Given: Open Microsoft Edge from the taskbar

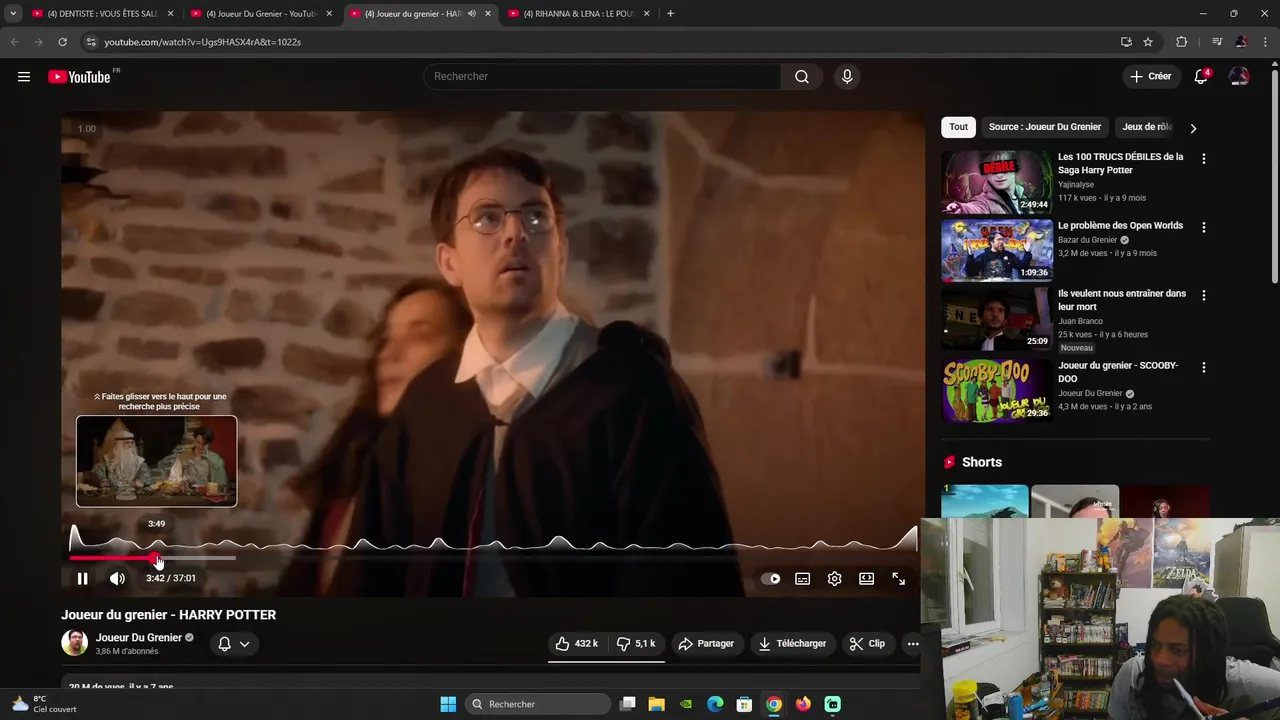Looking at the screenshot, I should (x=715, y=704).
